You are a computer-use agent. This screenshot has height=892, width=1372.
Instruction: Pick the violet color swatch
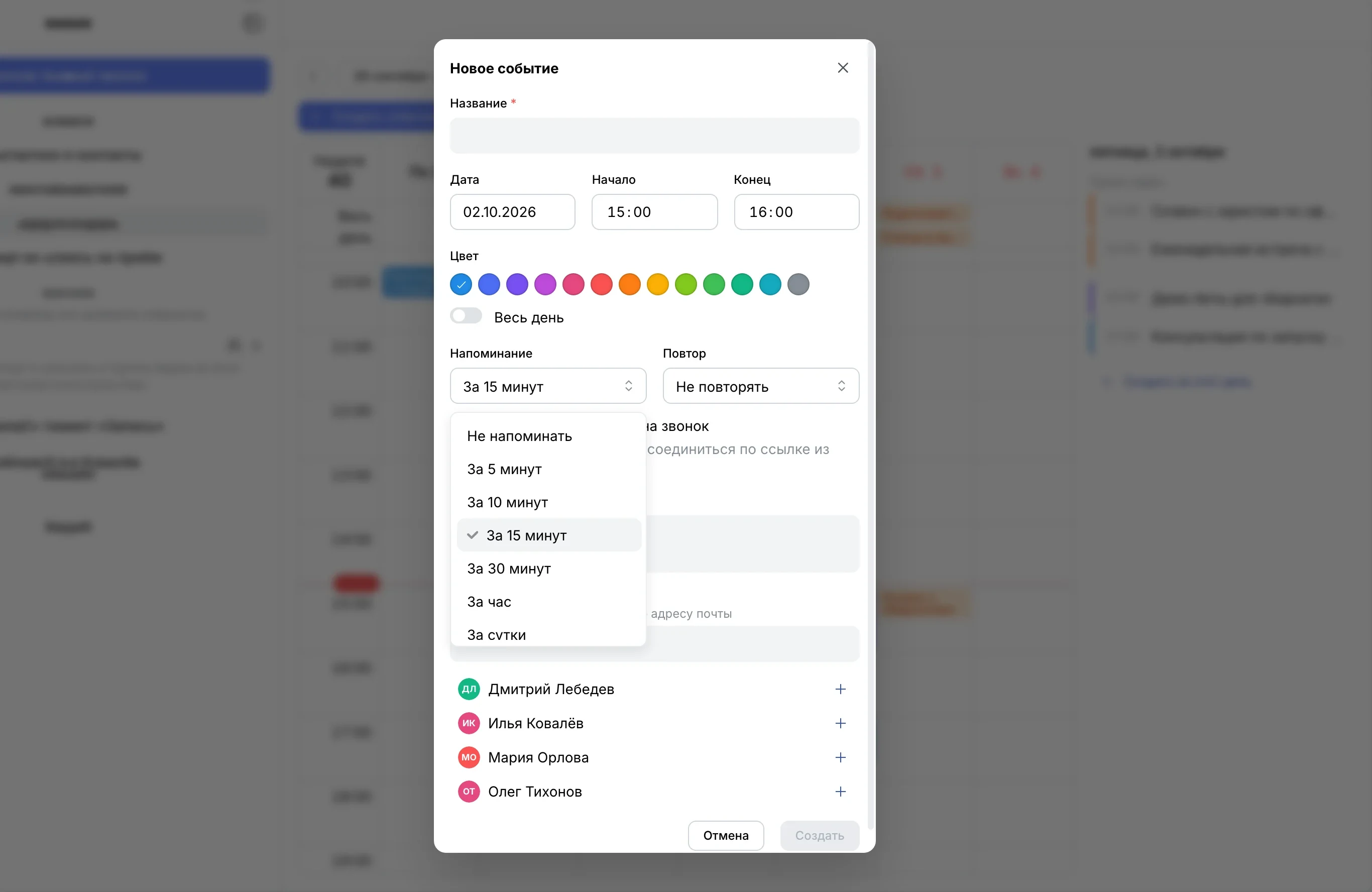pos(517,284)
